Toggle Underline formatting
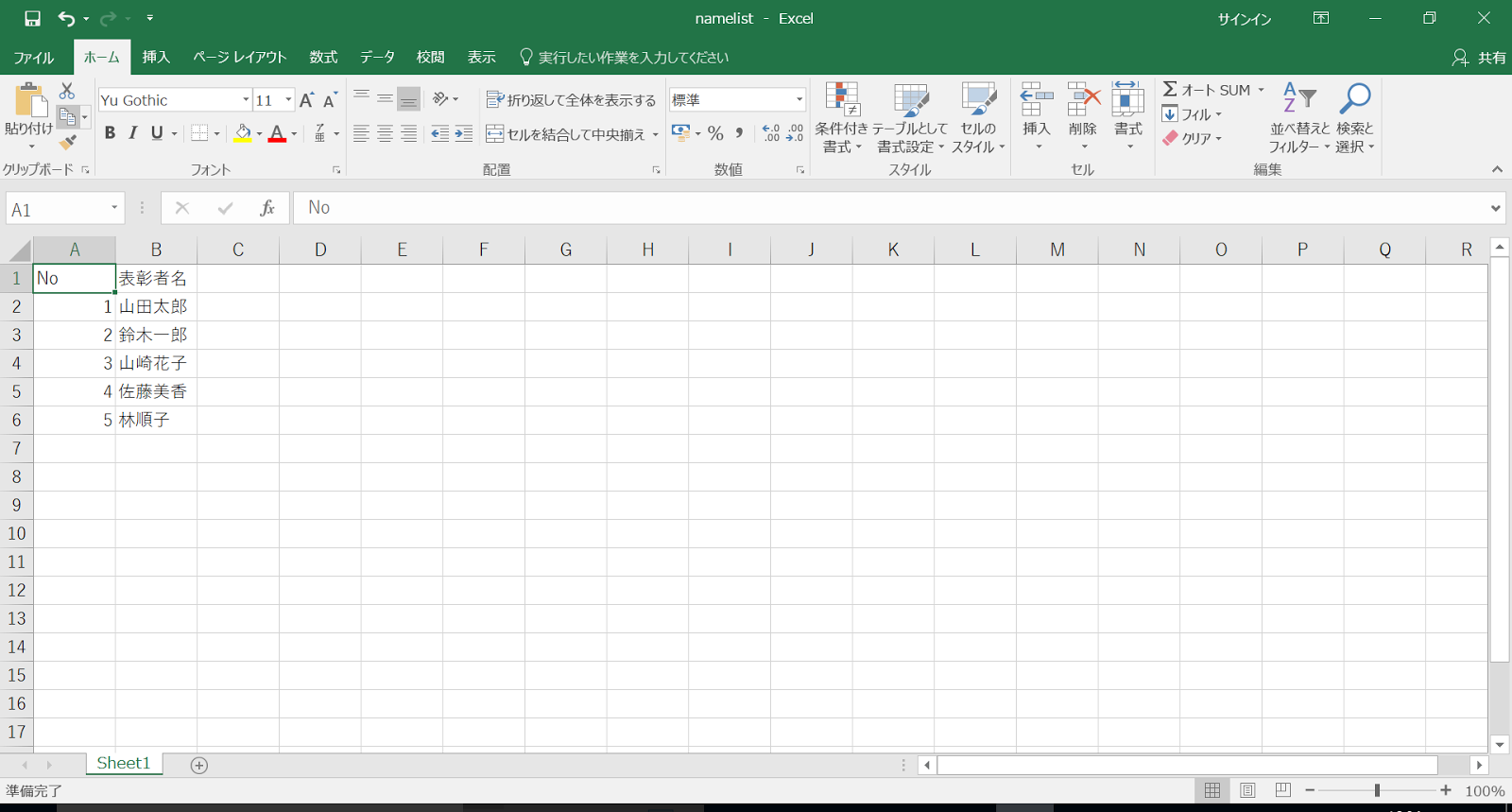1512x812 pixels. [157, 133]
